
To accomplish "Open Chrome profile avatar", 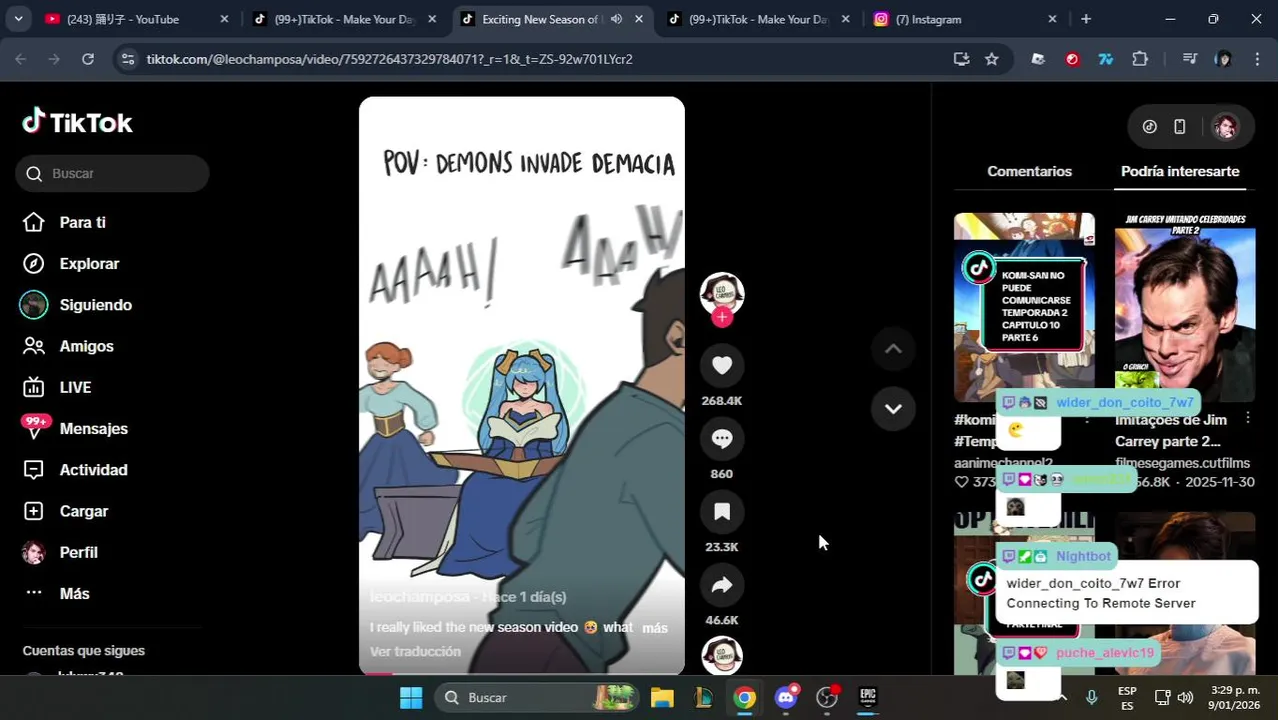I will click(x=1223, y=59).
